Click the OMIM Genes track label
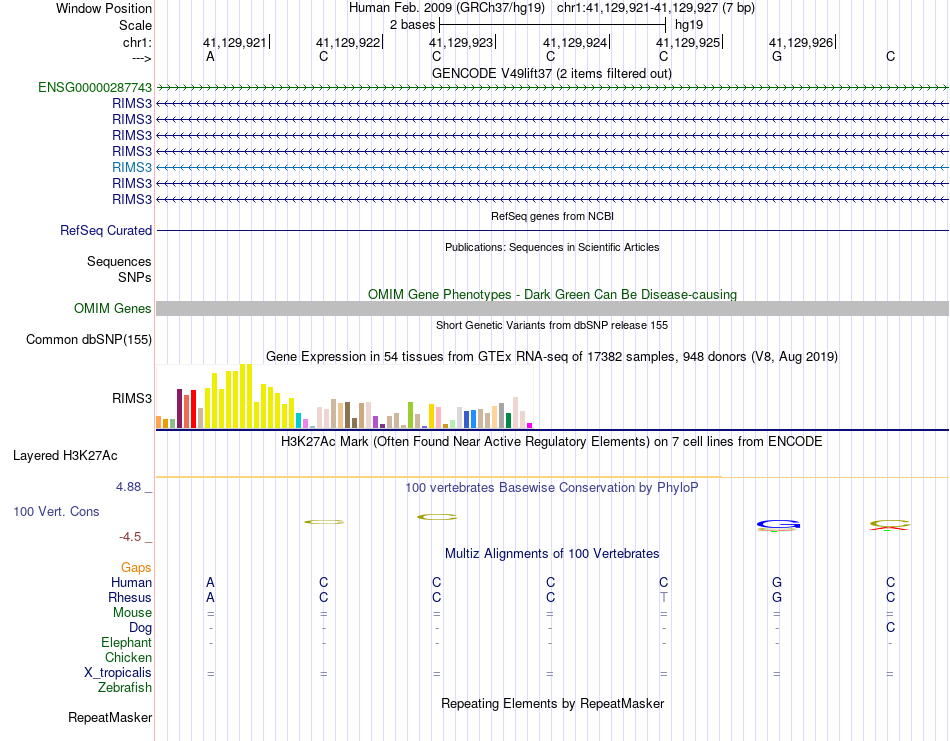950x741 pixels. coord(112,308)
